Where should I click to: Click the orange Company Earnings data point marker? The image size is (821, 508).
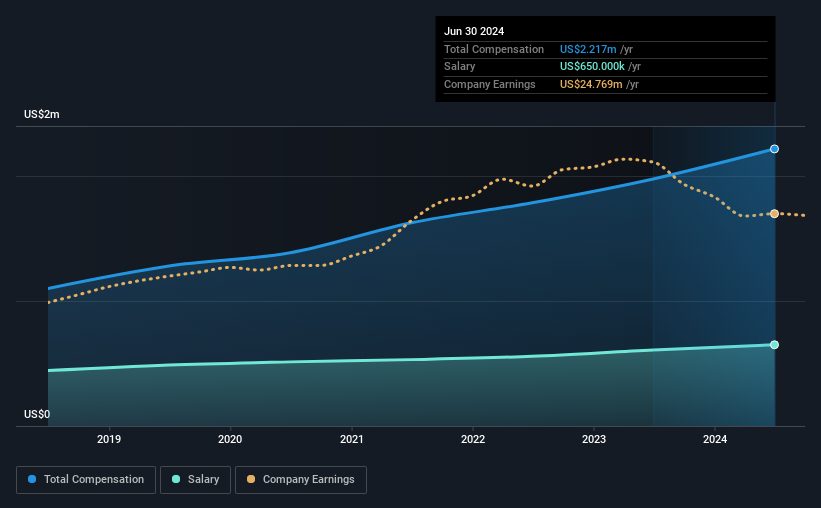(x=774, y=214)
